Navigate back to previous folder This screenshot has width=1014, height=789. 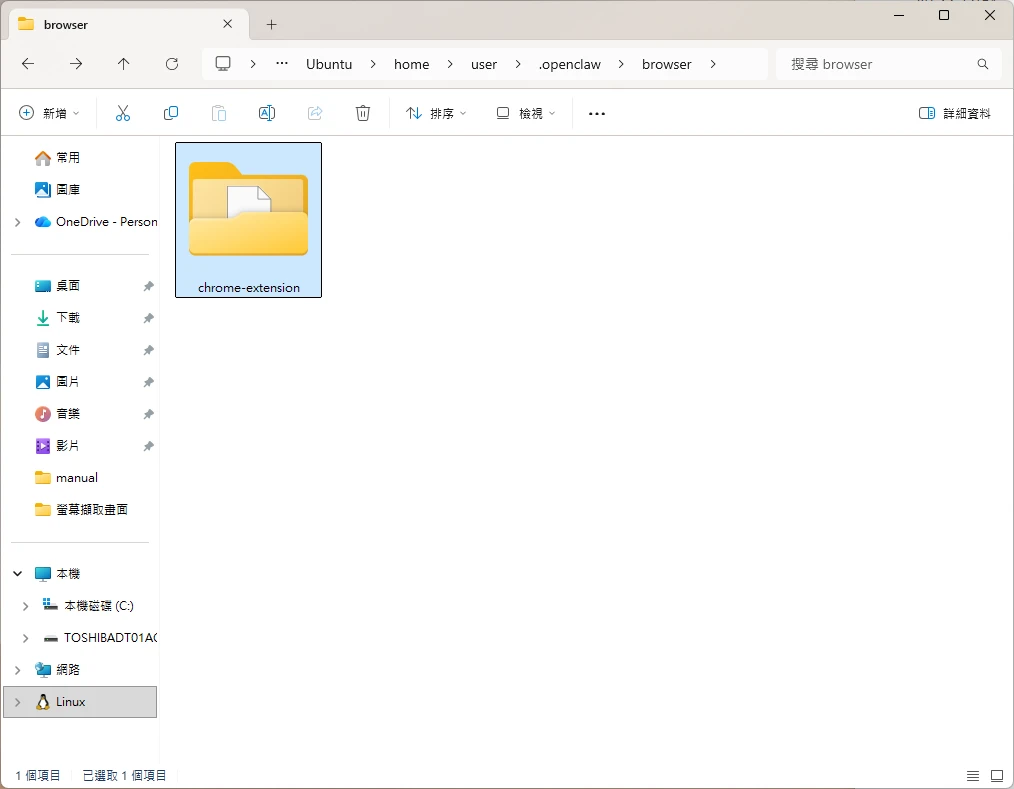pos(28,64)
